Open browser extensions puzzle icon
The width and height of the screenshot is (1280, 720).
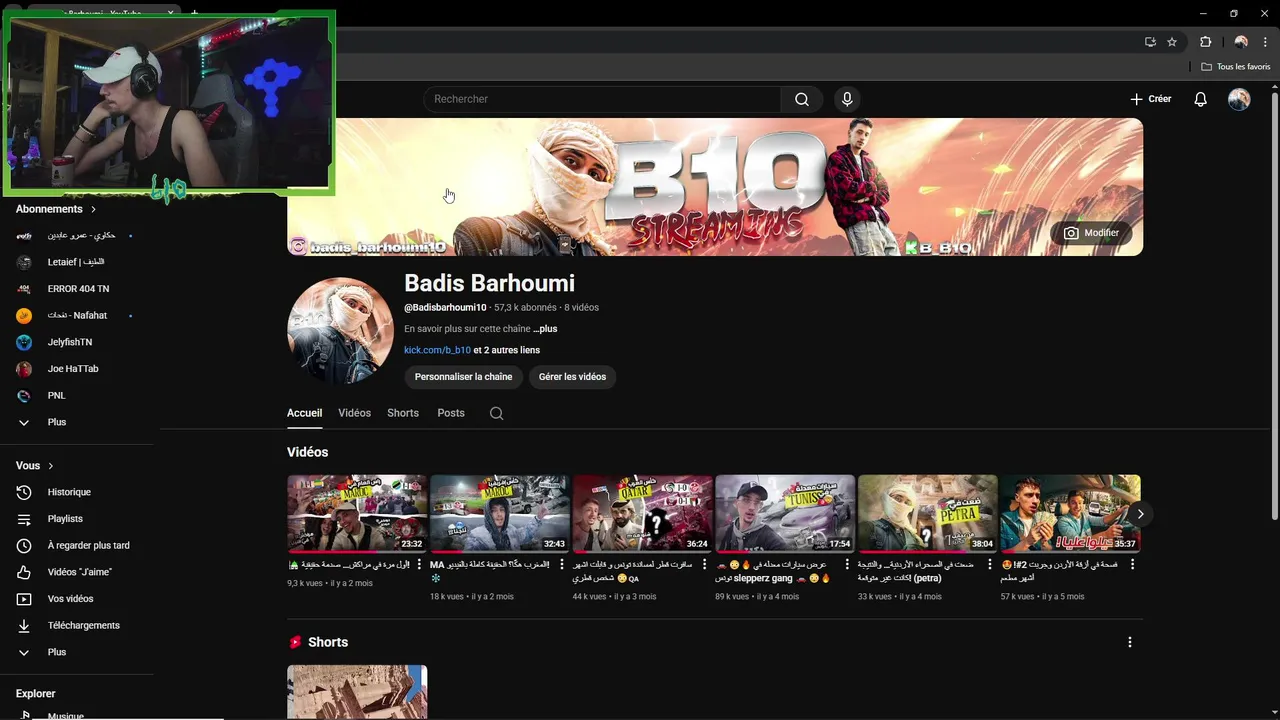1205,42
